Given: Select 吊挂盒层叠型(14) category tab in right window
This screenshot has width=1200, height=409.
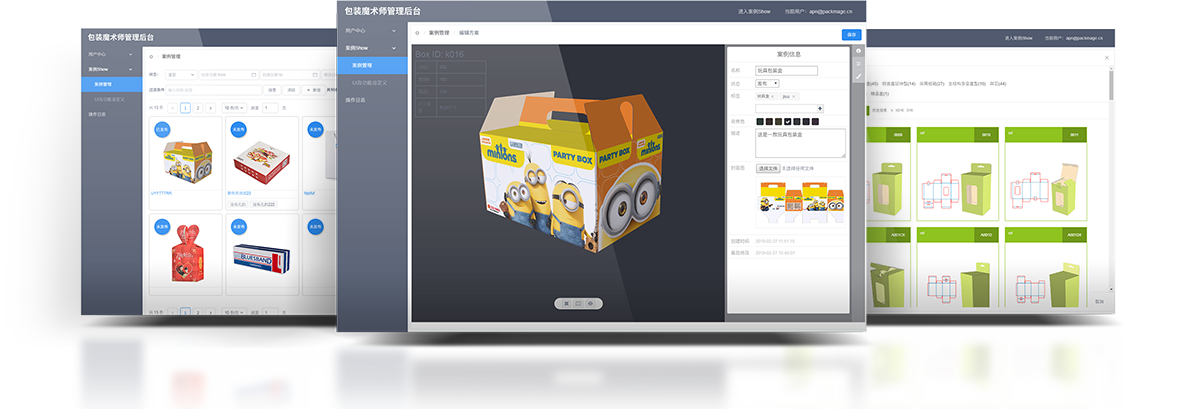Looking at the screenshot, I should point(901,84).
